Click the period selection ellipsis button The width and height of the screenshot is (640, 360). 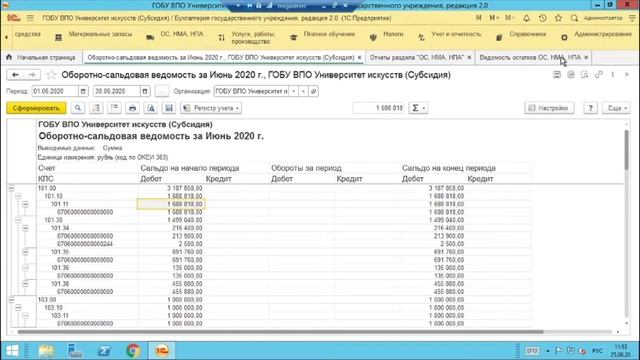(162, 91)
